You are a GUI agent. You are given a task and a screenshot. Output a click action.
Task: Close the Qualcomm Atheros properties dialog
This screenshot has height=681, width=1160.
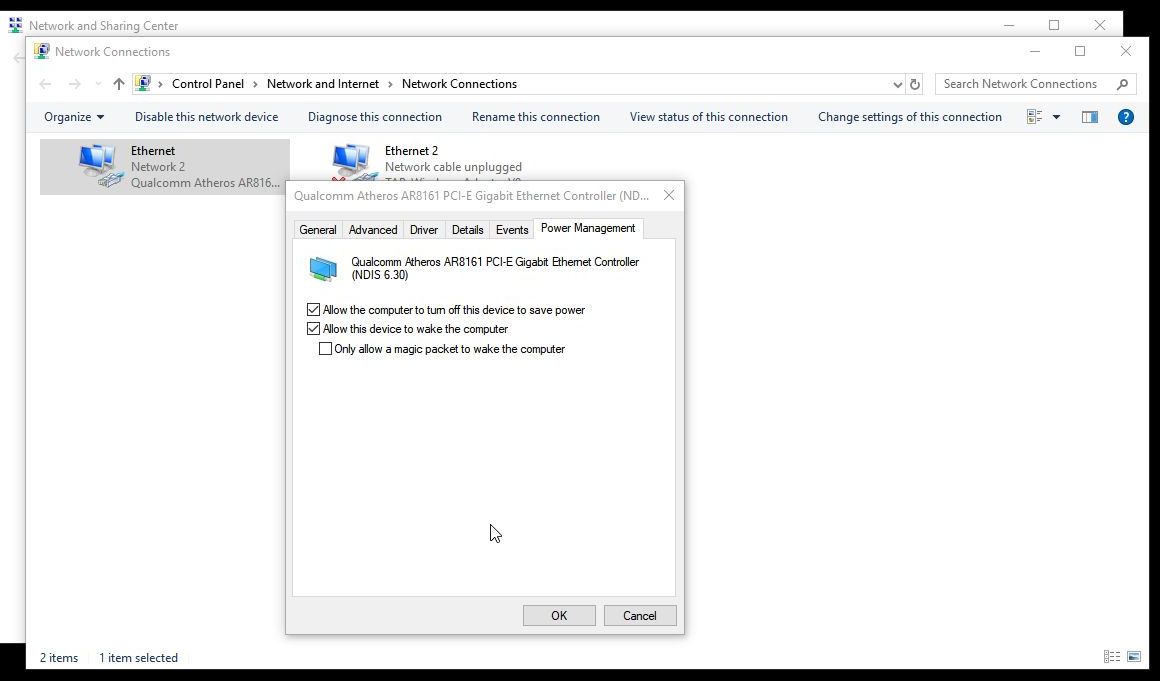(x=669, y=195)
